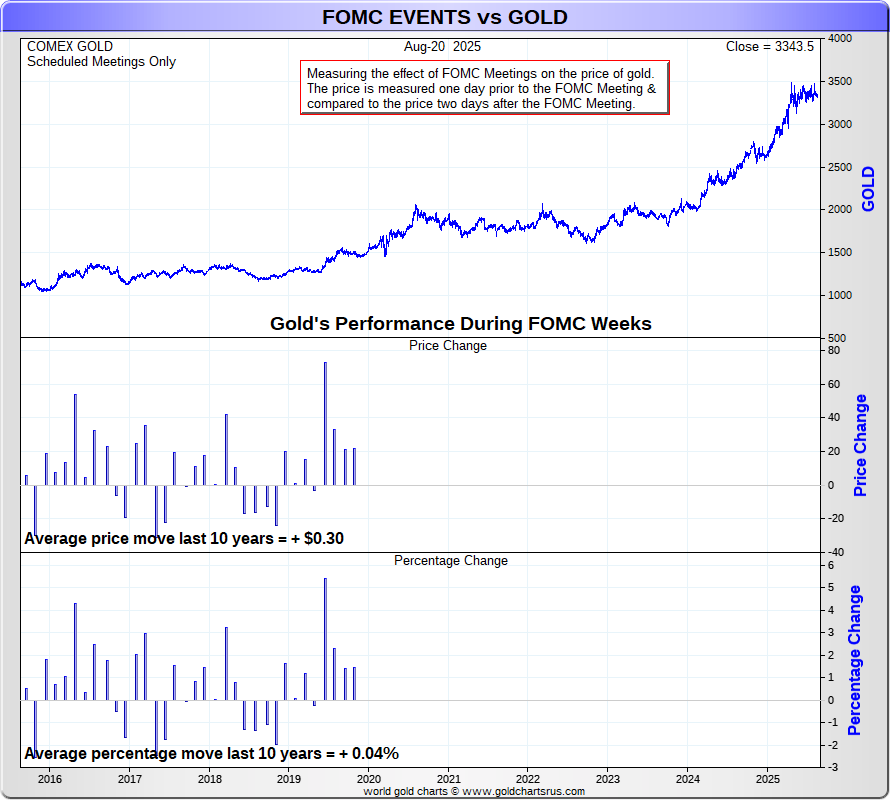
Task: Click the 2025 x-axis year label
Action: [767, 779]
